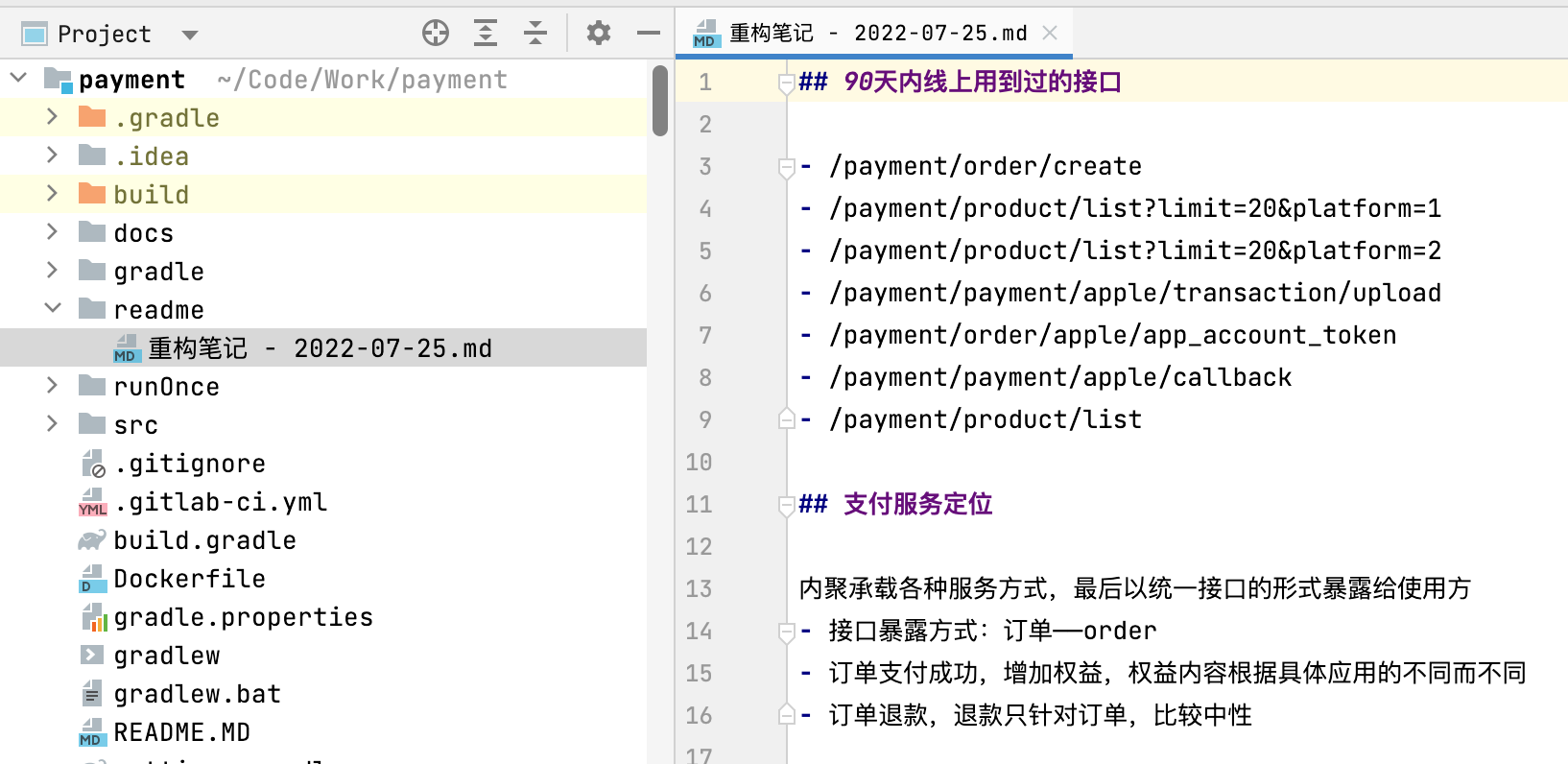
Task: Open Project panel gear settings
Action: pyautogui.click(x=599, y=34)
